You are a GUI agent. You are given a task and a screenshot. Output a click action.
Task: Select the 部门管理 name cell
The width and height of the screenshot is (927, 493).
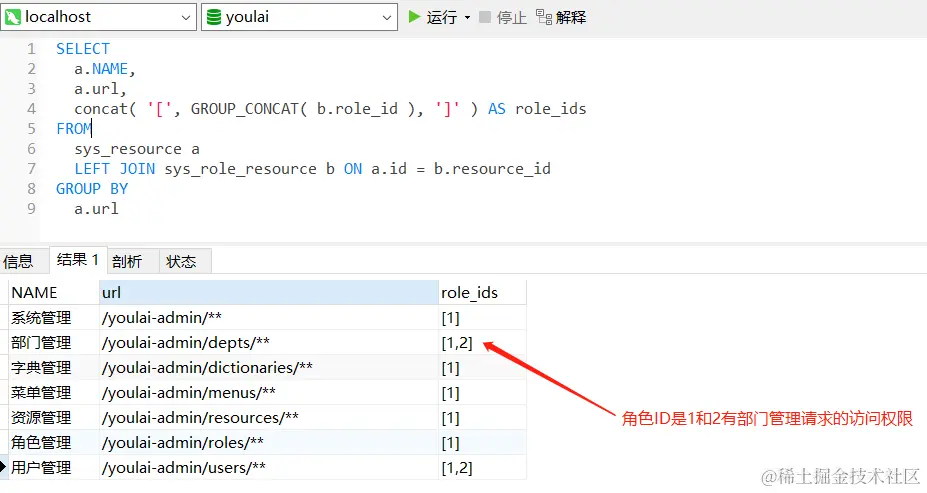(54, 342)
